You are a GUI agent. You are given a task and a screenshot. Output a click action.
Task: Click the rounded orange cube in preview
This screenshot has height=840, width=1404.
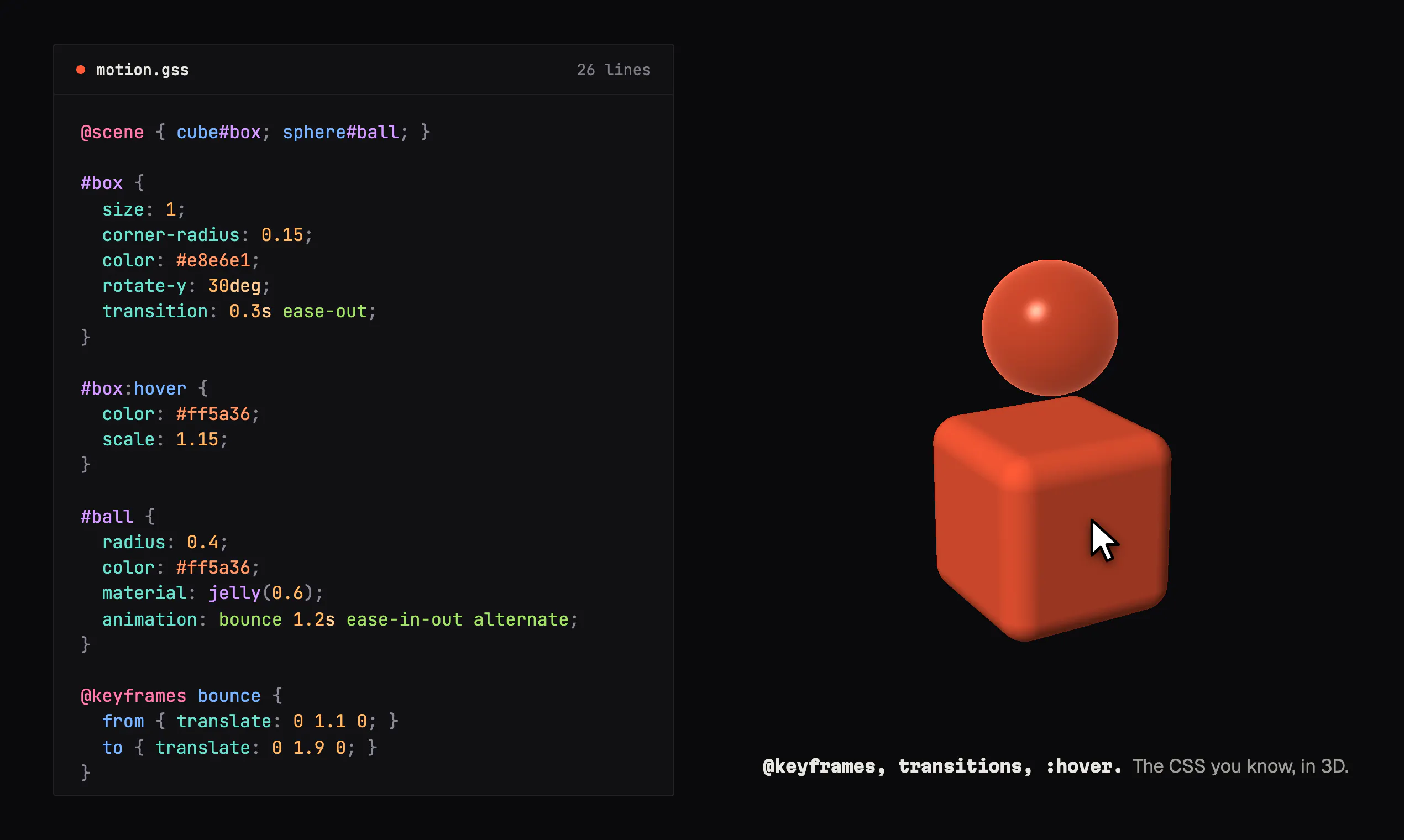(x=1052, y=518)
